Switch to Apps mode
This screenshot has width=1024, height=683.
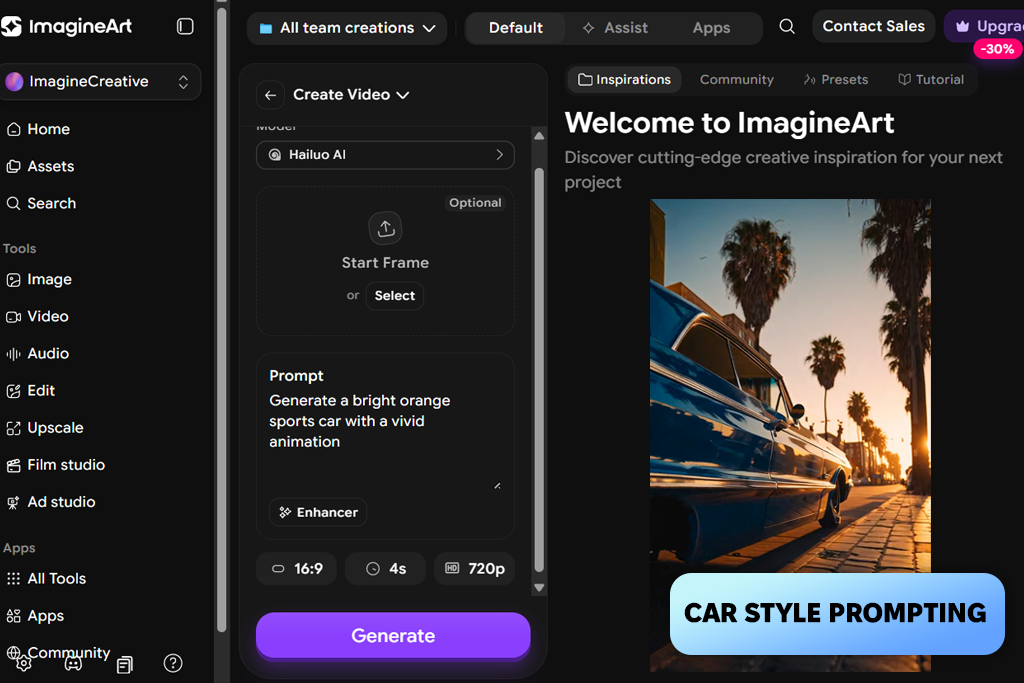coord(711,28)
